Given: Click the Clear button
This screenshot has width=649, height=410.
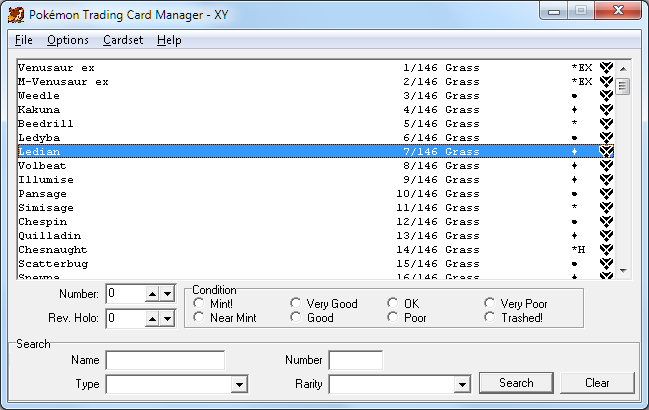Looking at the screenshot, I should pos(597,383).
